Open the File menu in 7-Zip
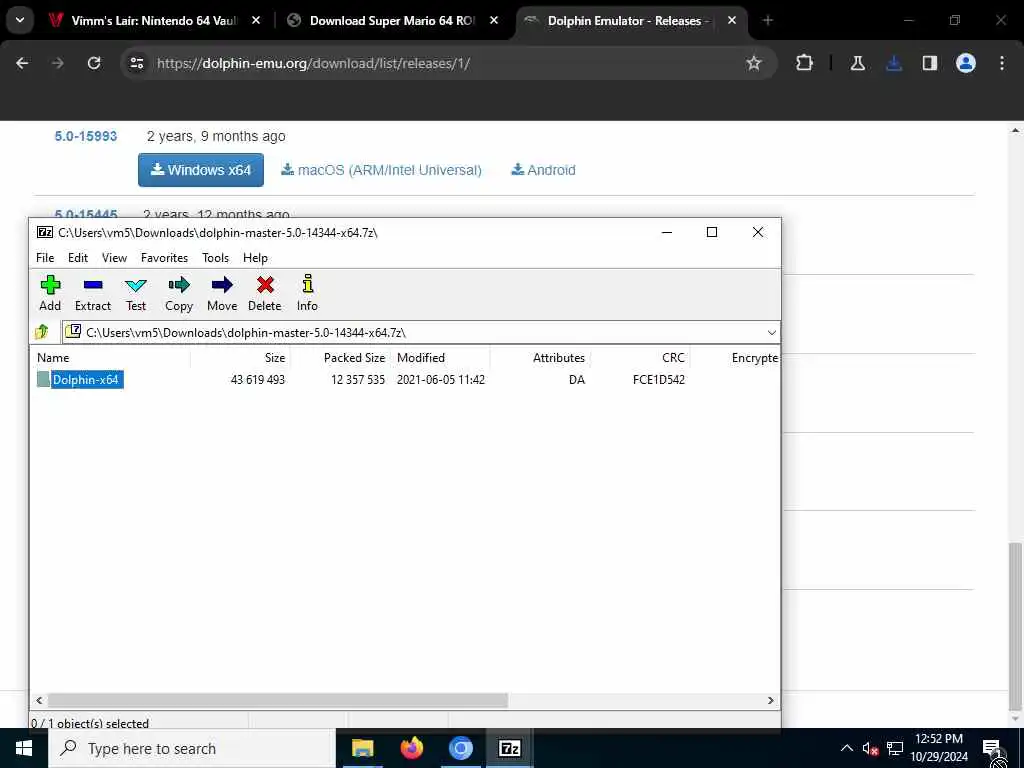Viewport: 1024px width, 768px height. tap(45, 258)
